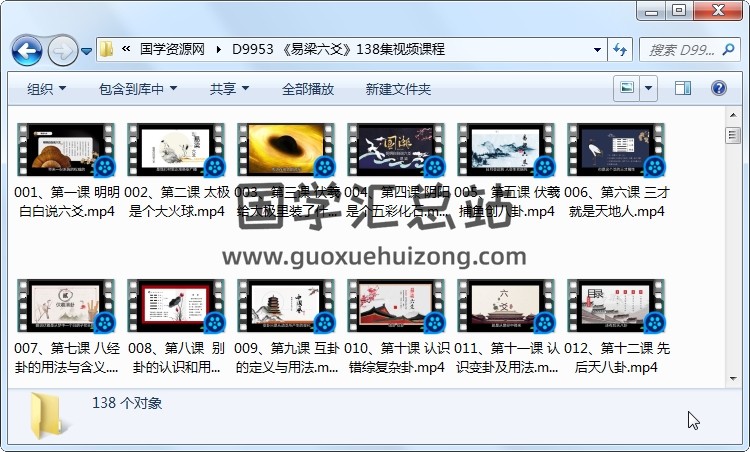Open Help via the question mark icon
Viewport: 750px width, 452px height.
click(x=718, y=88)
